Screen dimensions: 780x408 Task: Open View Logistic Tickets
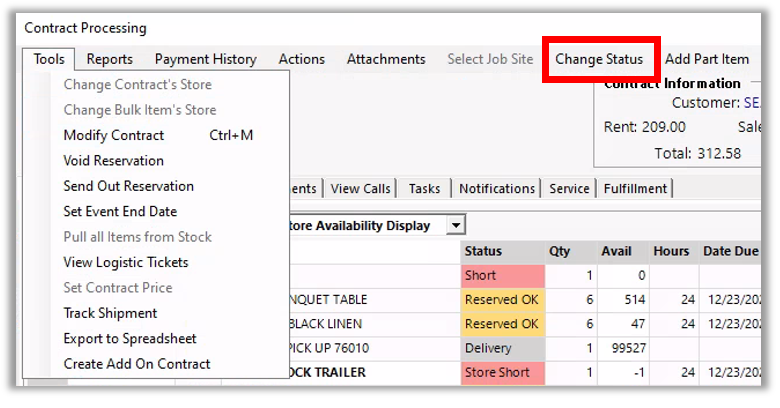[126, 263]
